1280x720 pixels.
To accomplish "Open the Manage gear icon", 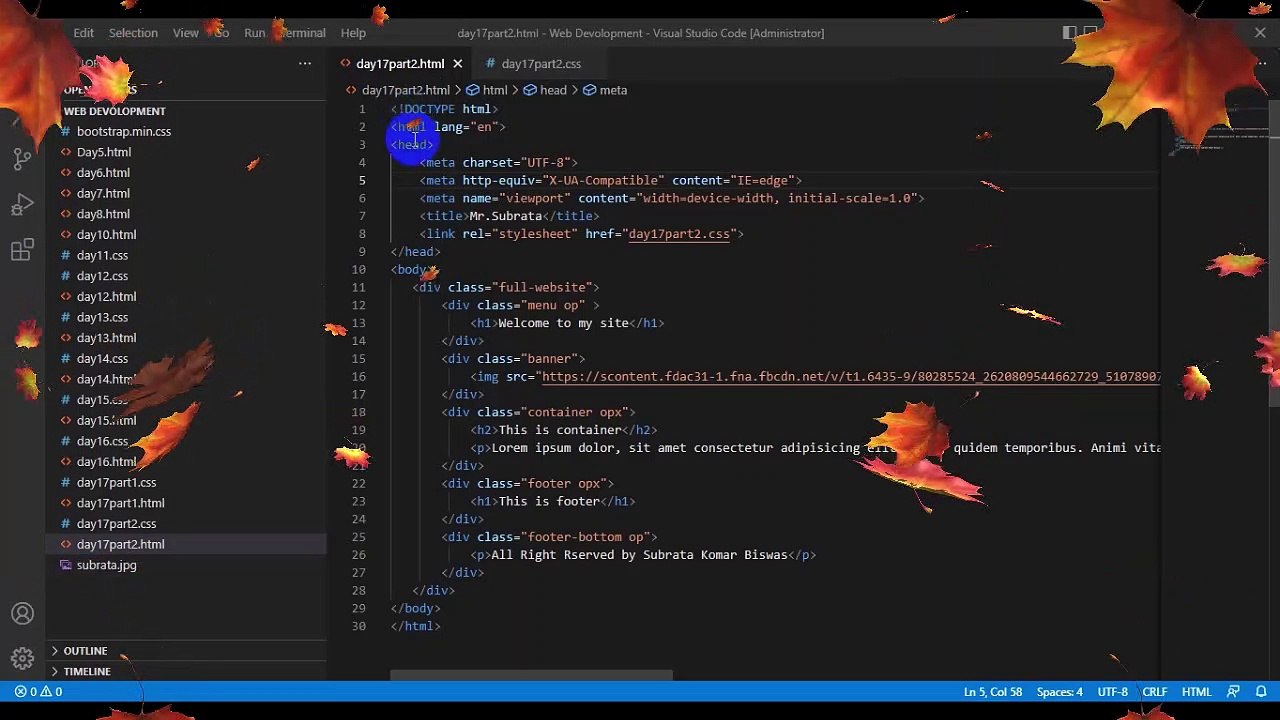I will coord(22,659).
